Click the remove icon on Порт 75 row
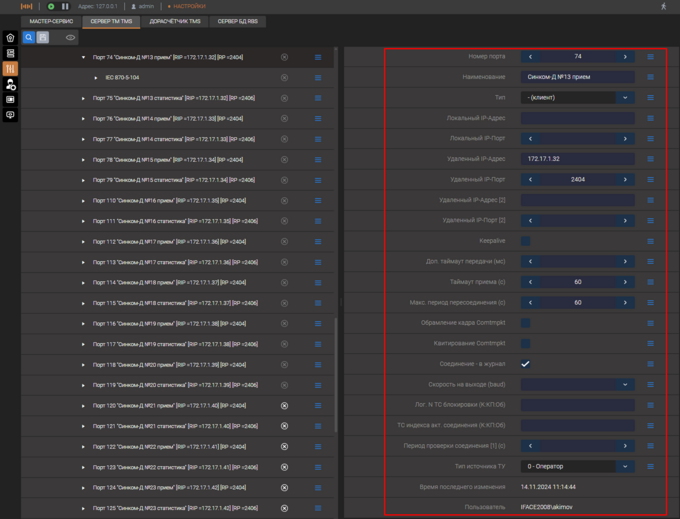Image resolution: width=680 pixels, height=519 pixels. click(284, 98)
